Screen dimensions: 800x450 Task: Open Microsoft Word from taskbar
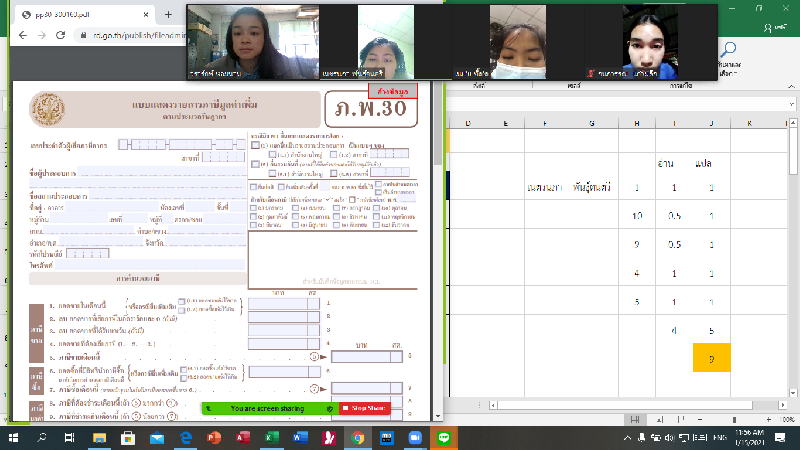pyautogui.click(x=299, y=438)
